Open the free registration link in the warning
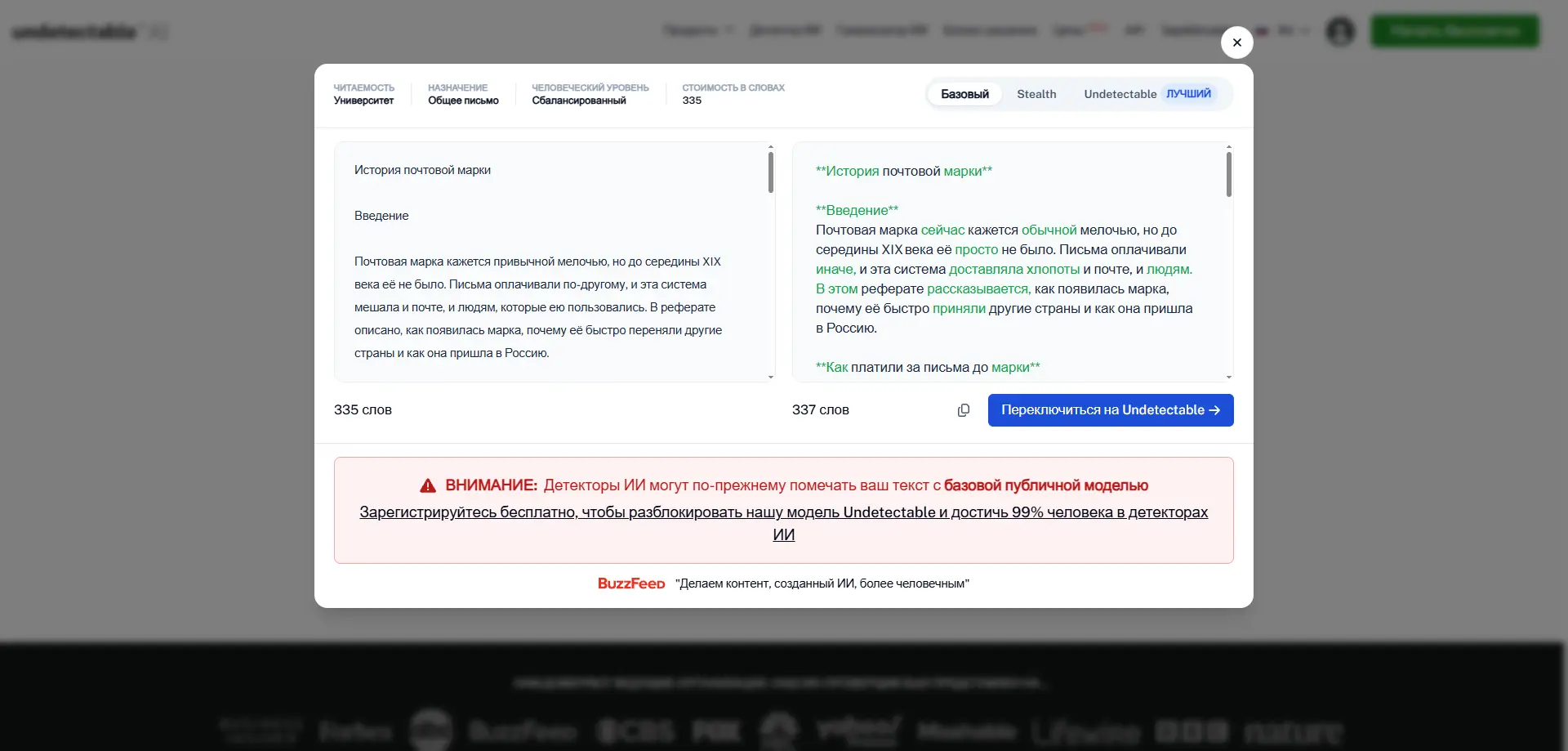The width and height of the screenshot is (1568, 751). (x=783, y=523)
